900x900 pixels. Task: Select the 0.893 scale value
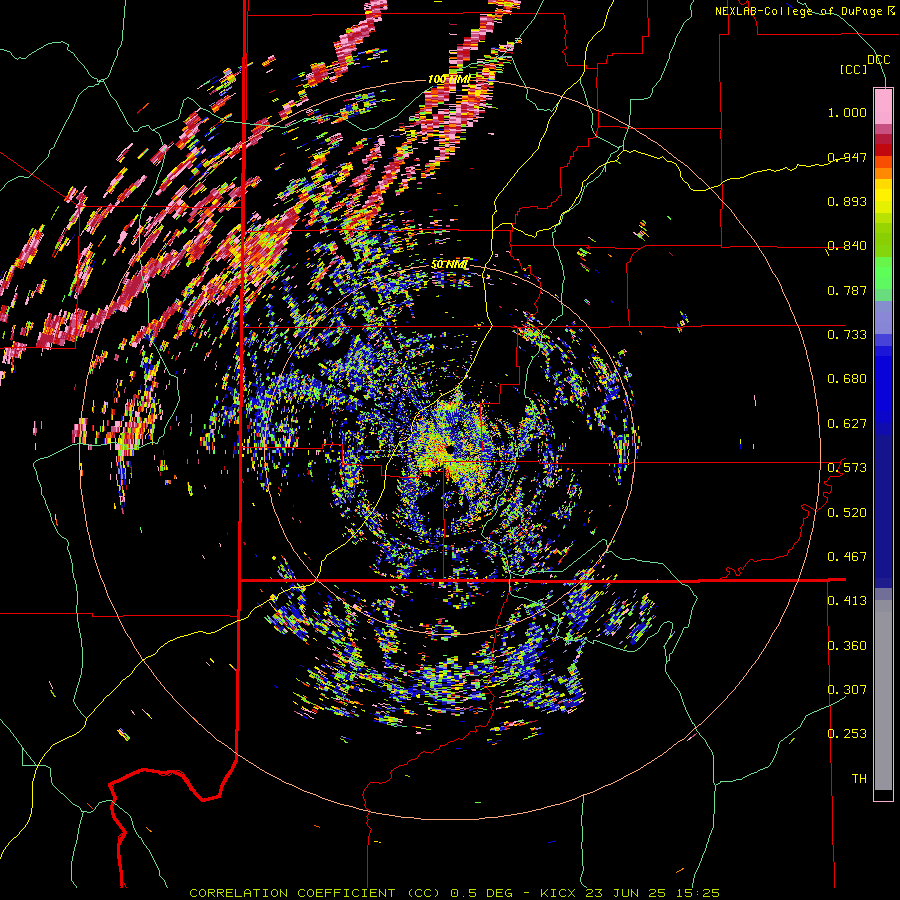847,201
